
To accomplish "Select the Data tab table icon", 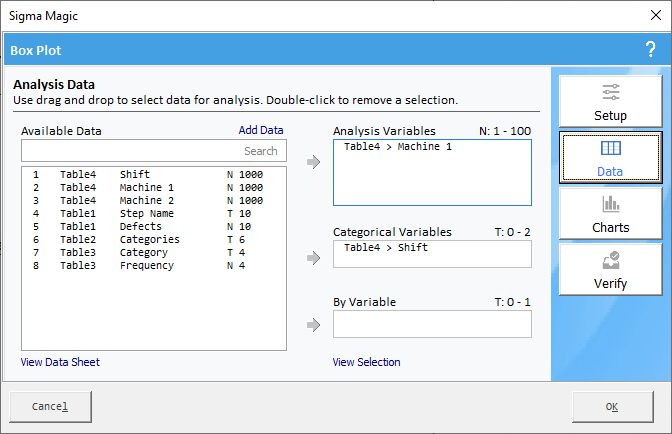I will coord(610,158).
